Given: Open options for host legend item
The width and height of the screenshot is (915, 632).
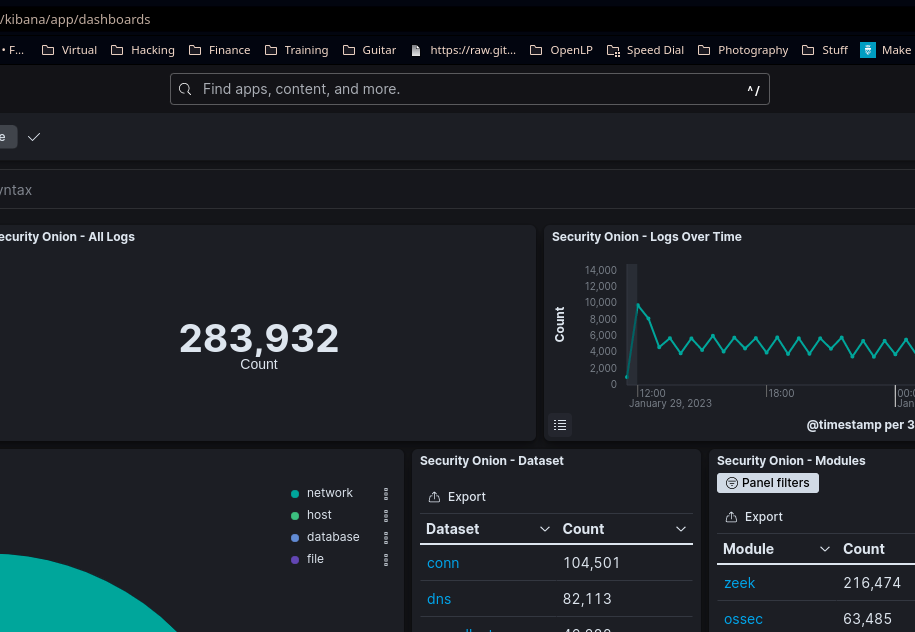Looking at the screenshot, I should 386,515.
